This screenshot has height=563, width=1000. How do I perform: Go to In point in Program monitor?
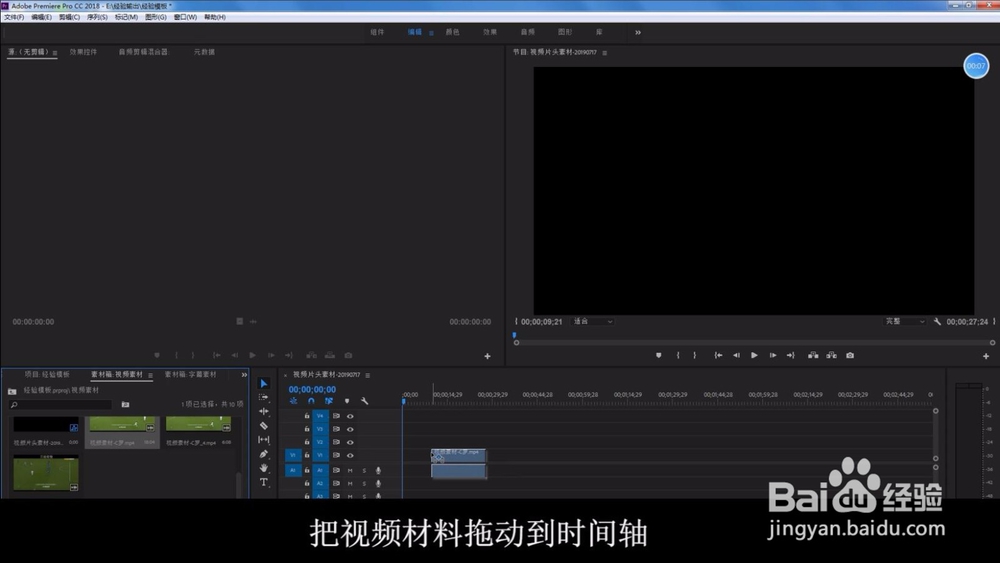tap(718, 355)
